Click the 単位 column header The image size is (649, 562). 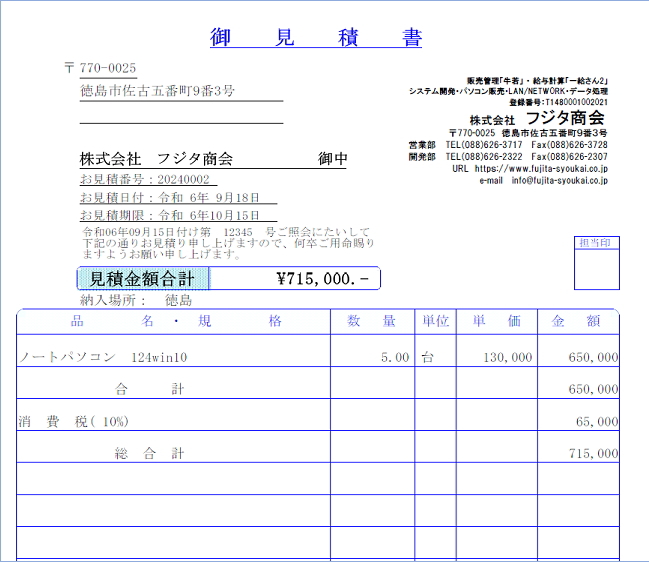pyautogui.click(x=435, y=321)
